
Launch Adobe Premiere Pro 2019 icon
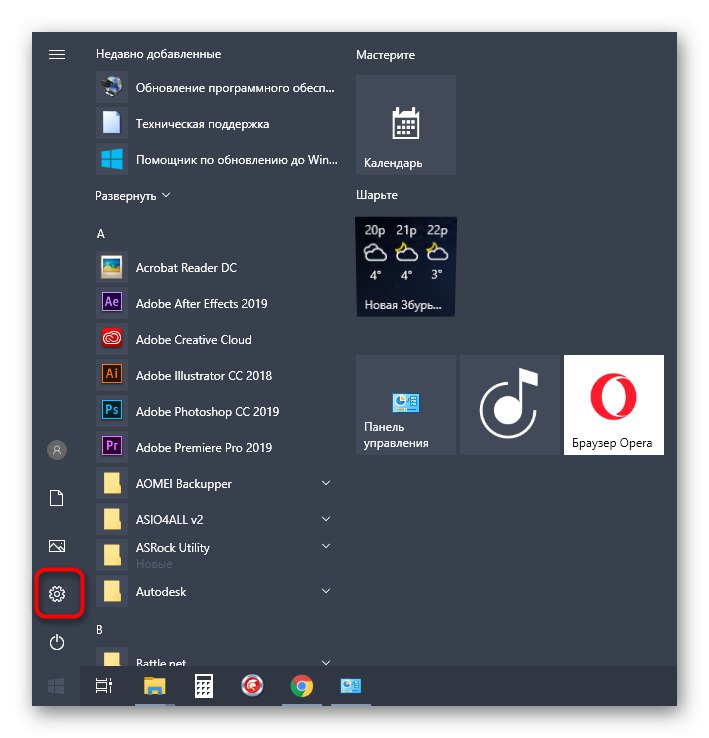(112, 447)
